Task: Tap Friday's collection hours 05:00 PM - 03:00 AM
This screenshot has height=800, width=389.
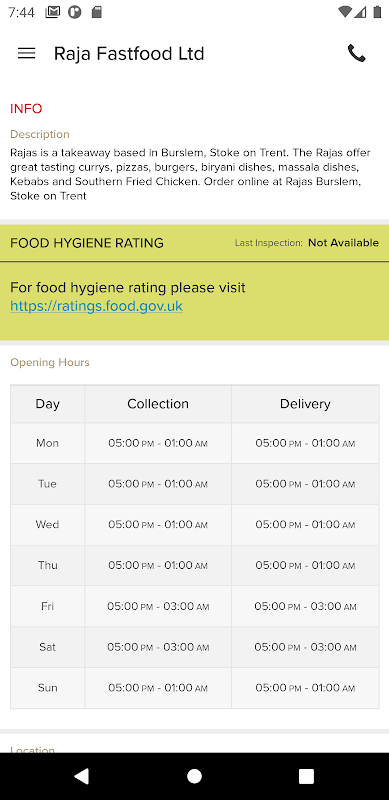Action: coord(158,607)
